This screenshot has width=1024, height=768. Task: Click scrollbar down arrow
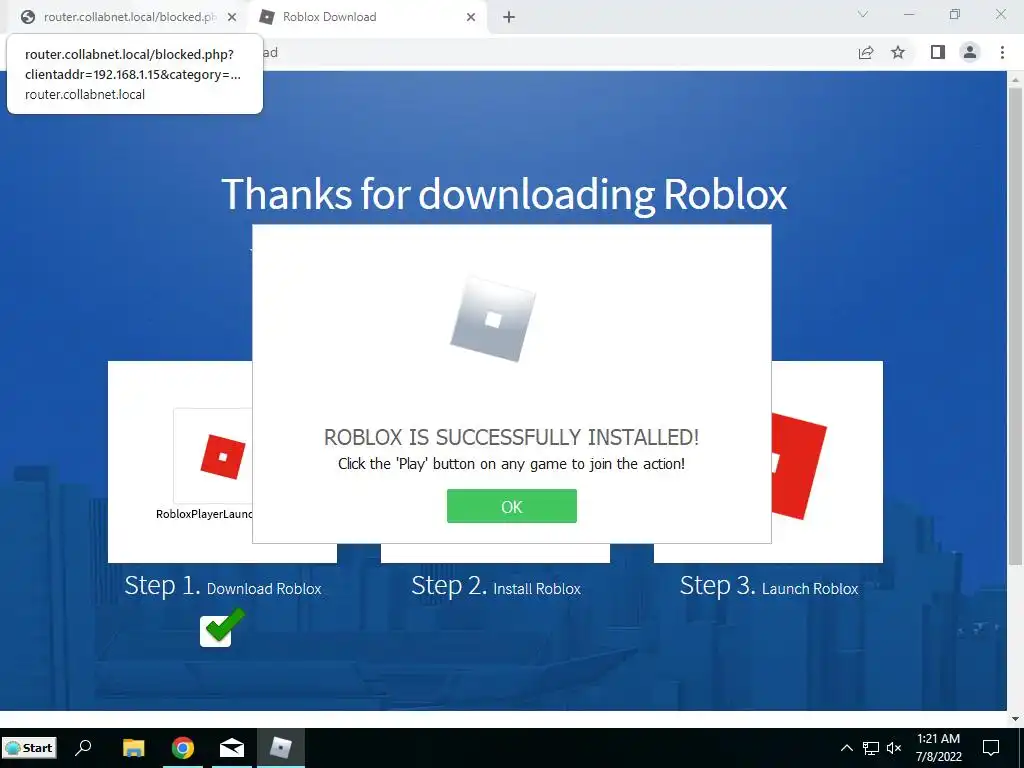coord(1015,719)
